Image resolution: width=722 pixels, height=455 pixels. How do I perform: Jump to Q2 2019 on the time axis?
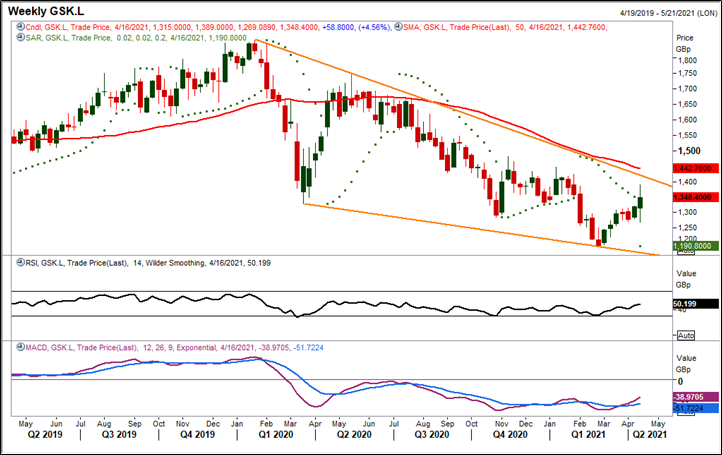[45, 434]
